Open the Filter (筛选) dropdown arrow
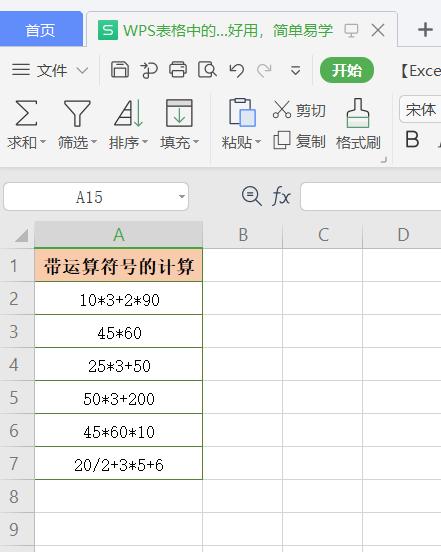Viewport: 441px width, 552px height. click(94, 142)
